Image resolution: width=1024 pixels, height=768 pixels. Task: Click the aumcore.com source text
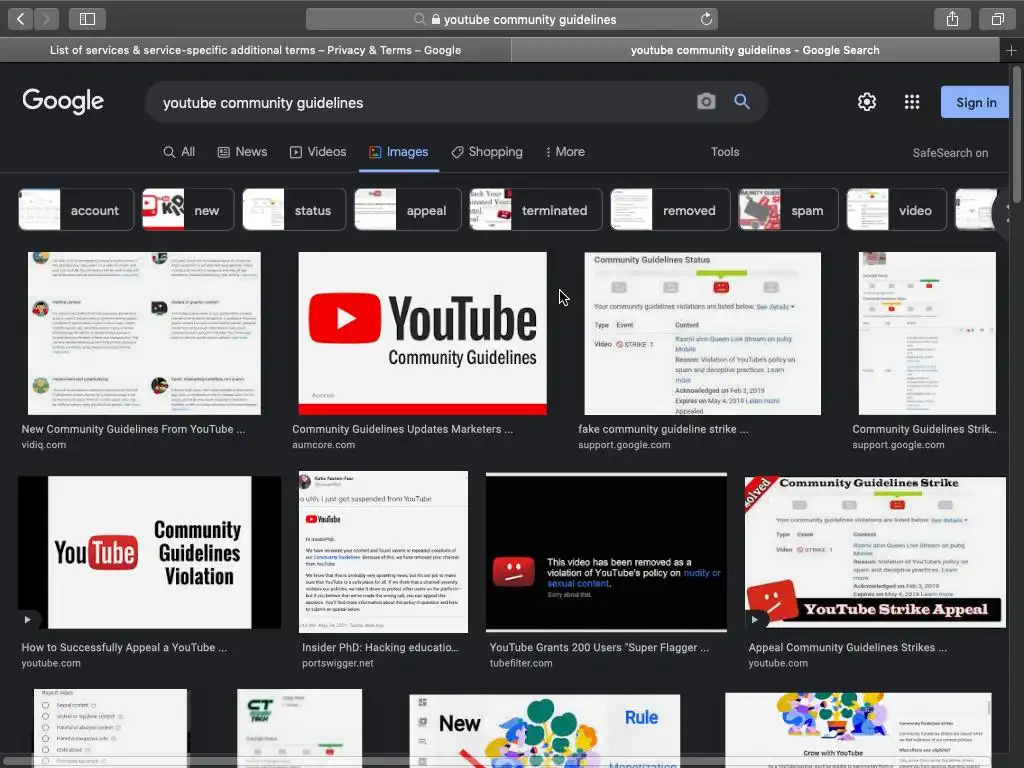[x=323, y=445]
